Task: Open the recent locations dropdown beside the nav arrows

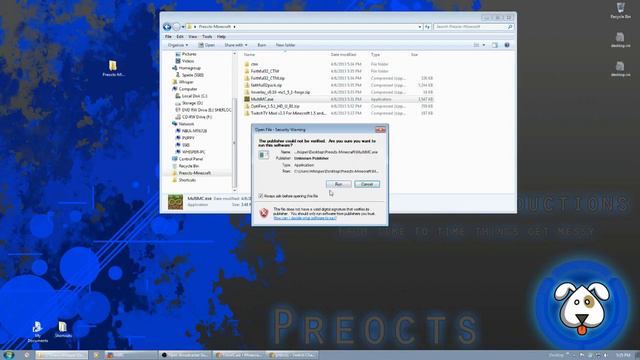Action: click(x=183, y=27)
